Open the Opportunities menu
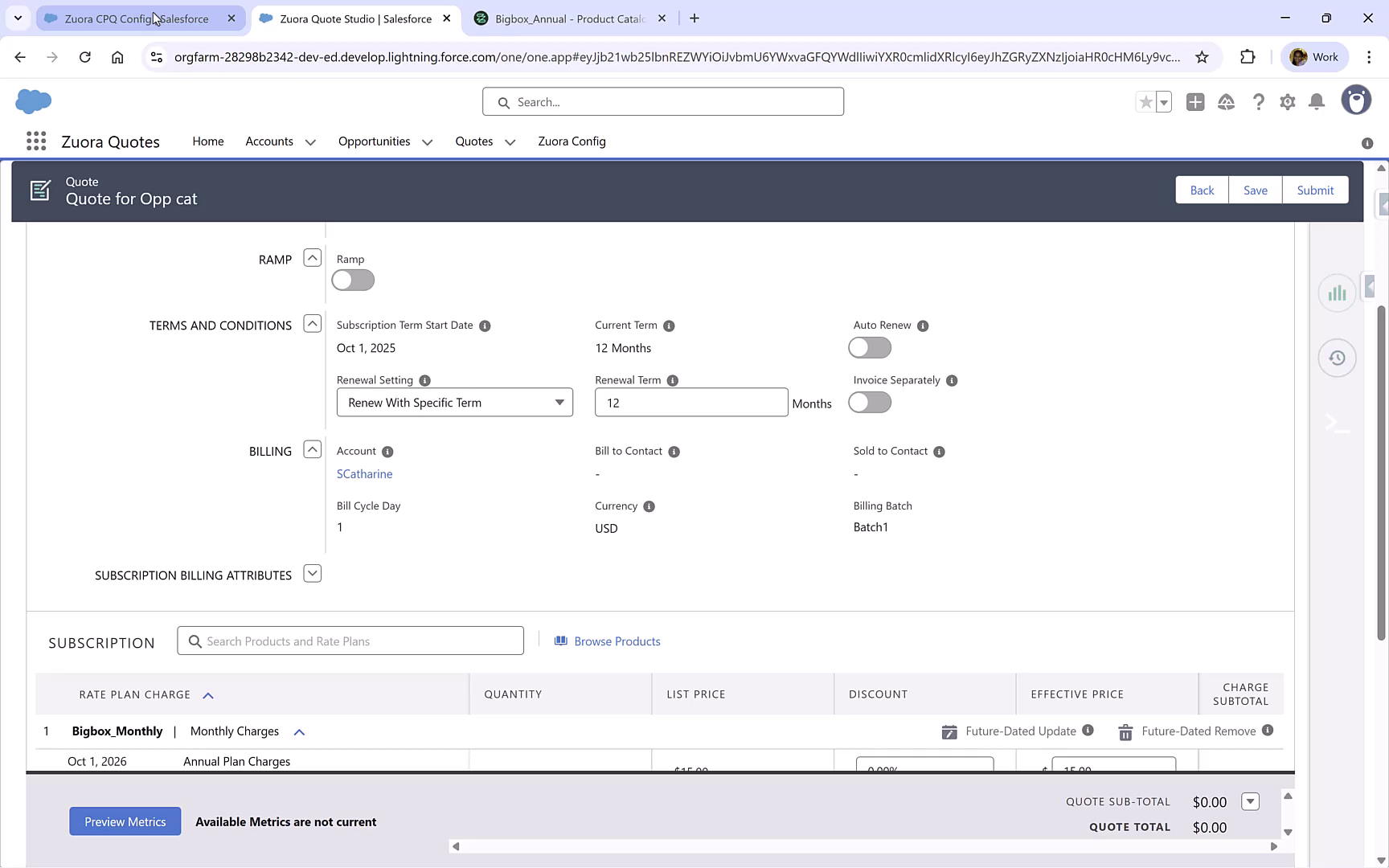1389x868 pixels. point(385,141)
